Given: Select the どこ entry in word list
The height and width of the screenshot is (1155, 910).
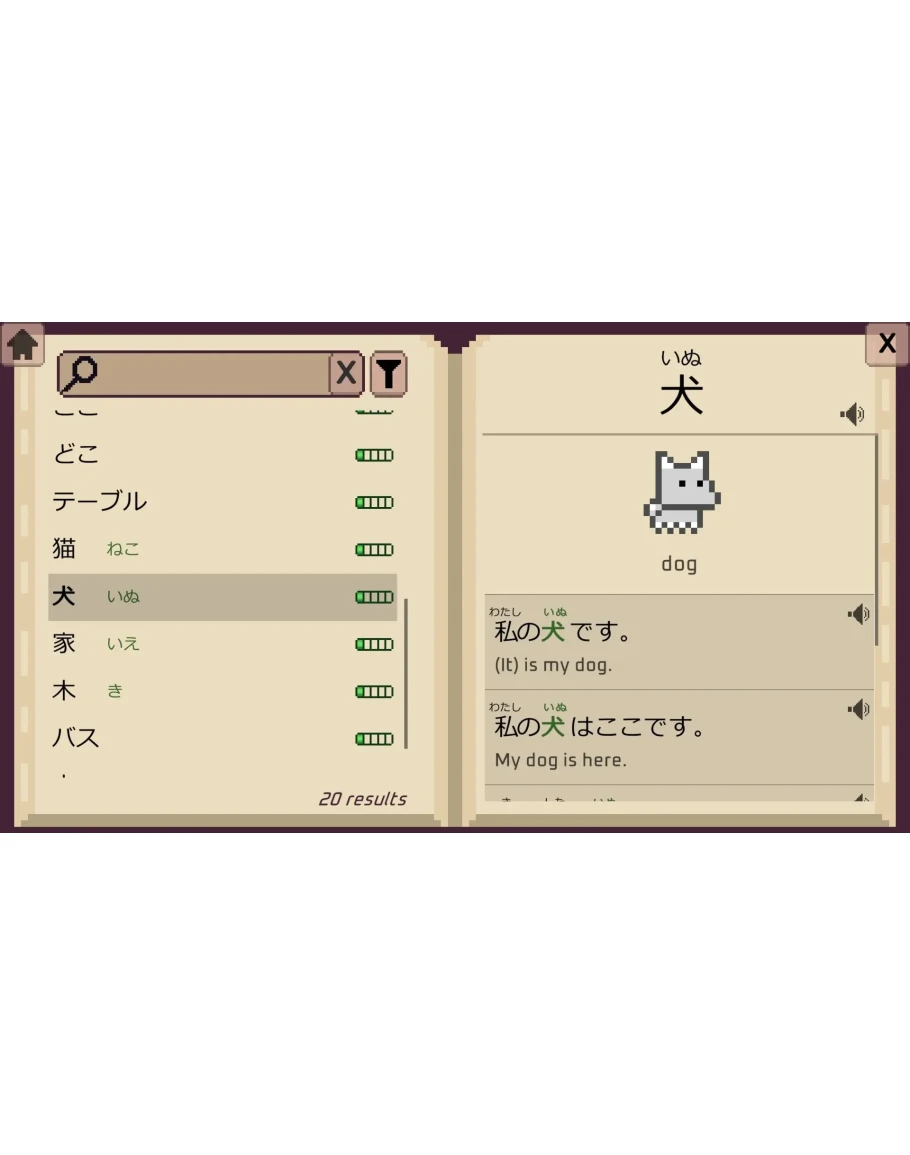Looking at the screenshot, I should point(223,454).
